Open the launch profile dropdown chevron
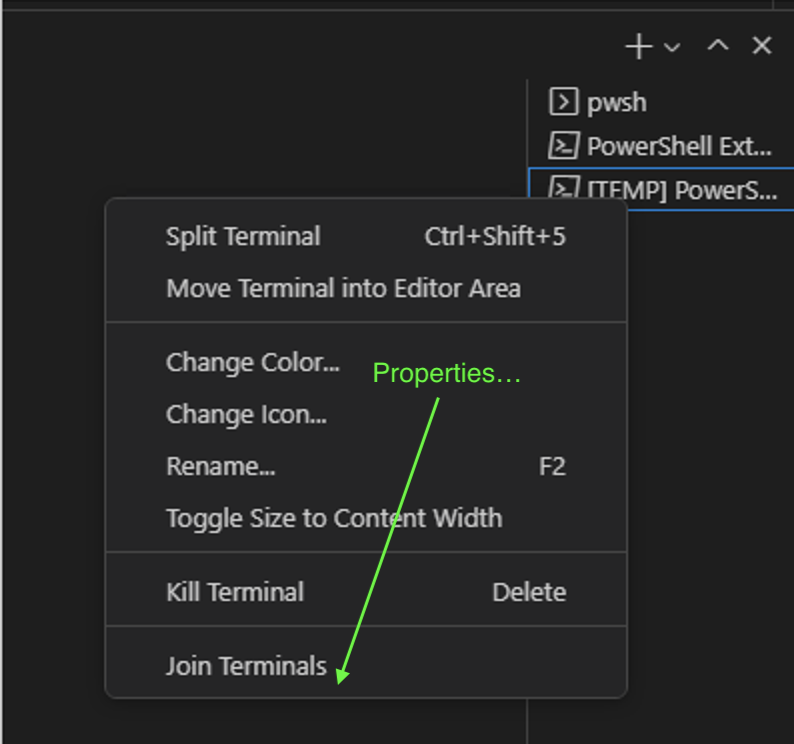 click(x=672, y=48)
